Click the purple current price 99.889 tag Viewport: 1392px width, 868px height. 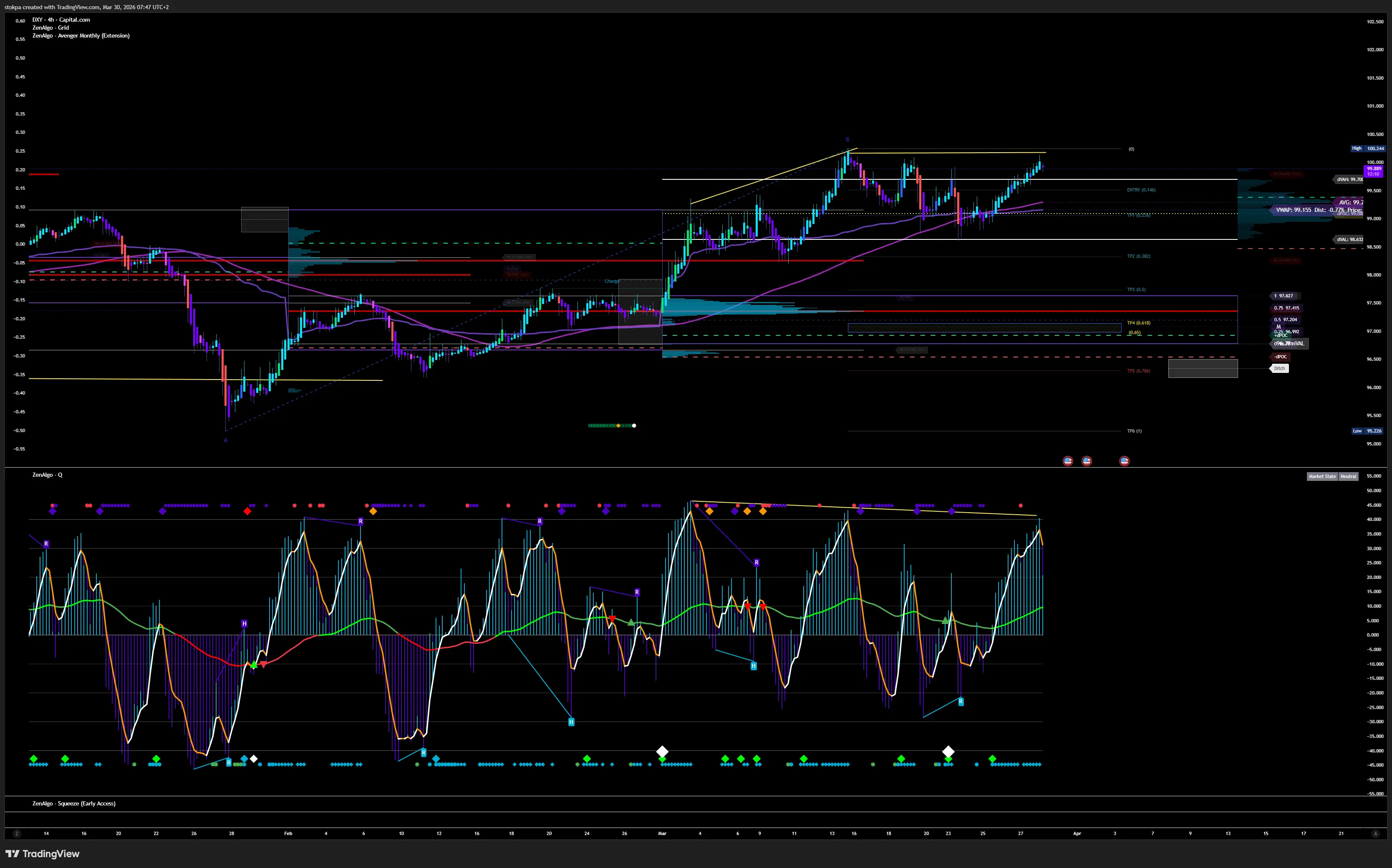(x=1373, y=171)
